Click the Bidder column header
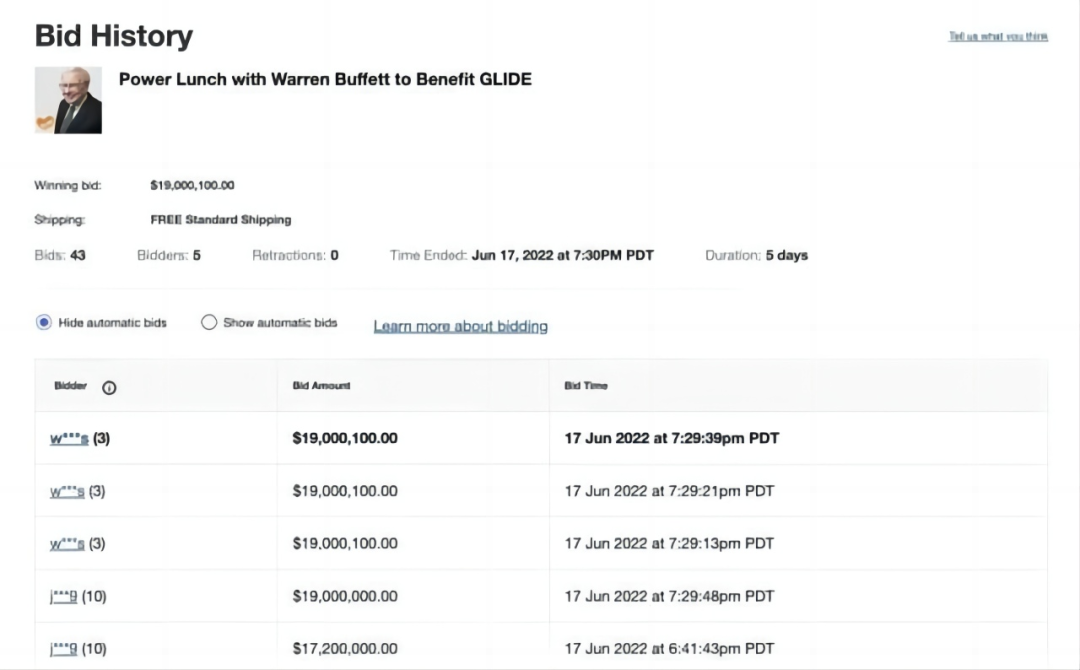The width and height of the screenshot is (1080, 670). pos(70,386)
